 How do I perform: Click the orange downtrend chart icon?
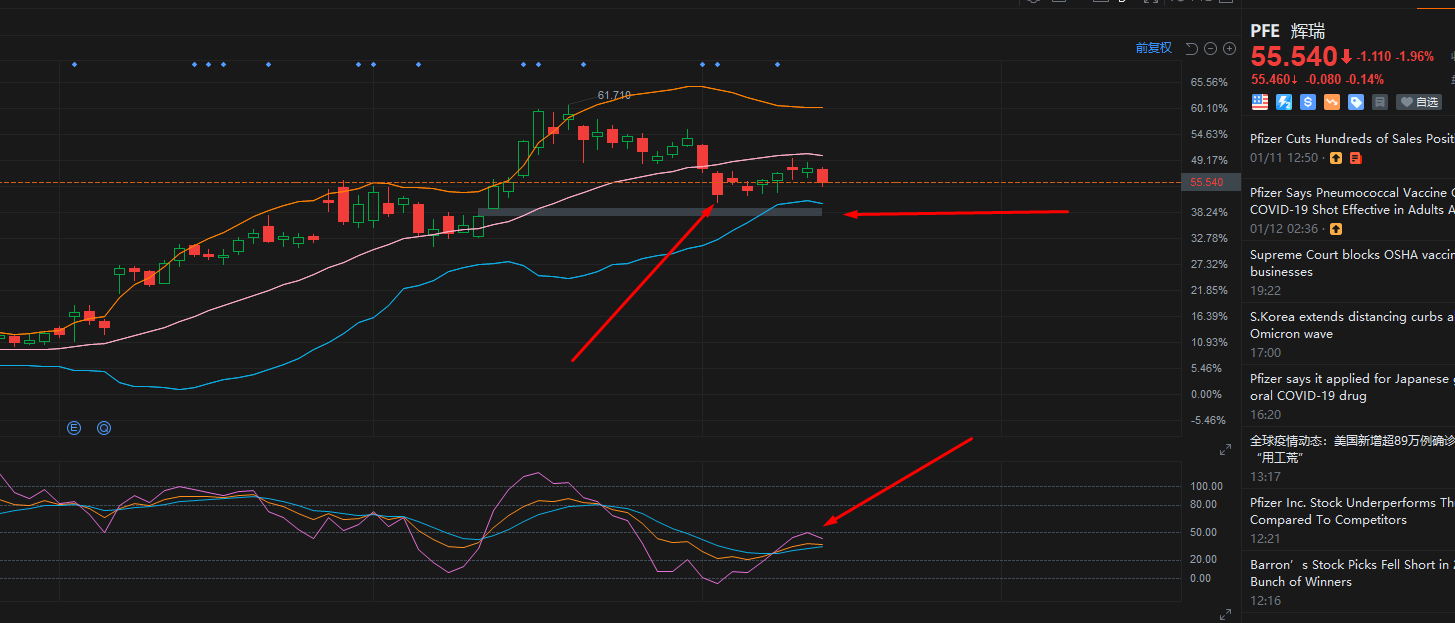coord(1332,102)
